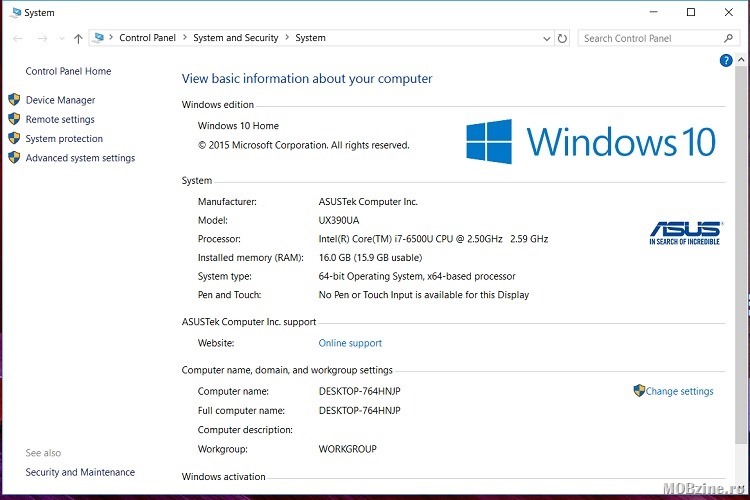Refresh the System page
Viewport: 750px width, 500px height.
pyautogui.click(x=562, y=38)
